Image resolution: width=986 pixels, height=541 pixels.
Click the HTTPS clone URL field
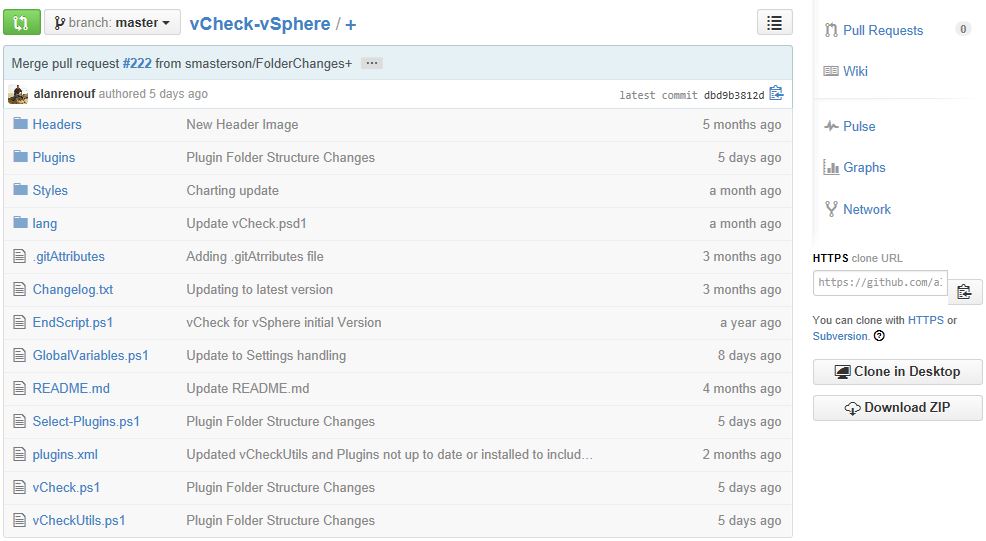[880, 282]
